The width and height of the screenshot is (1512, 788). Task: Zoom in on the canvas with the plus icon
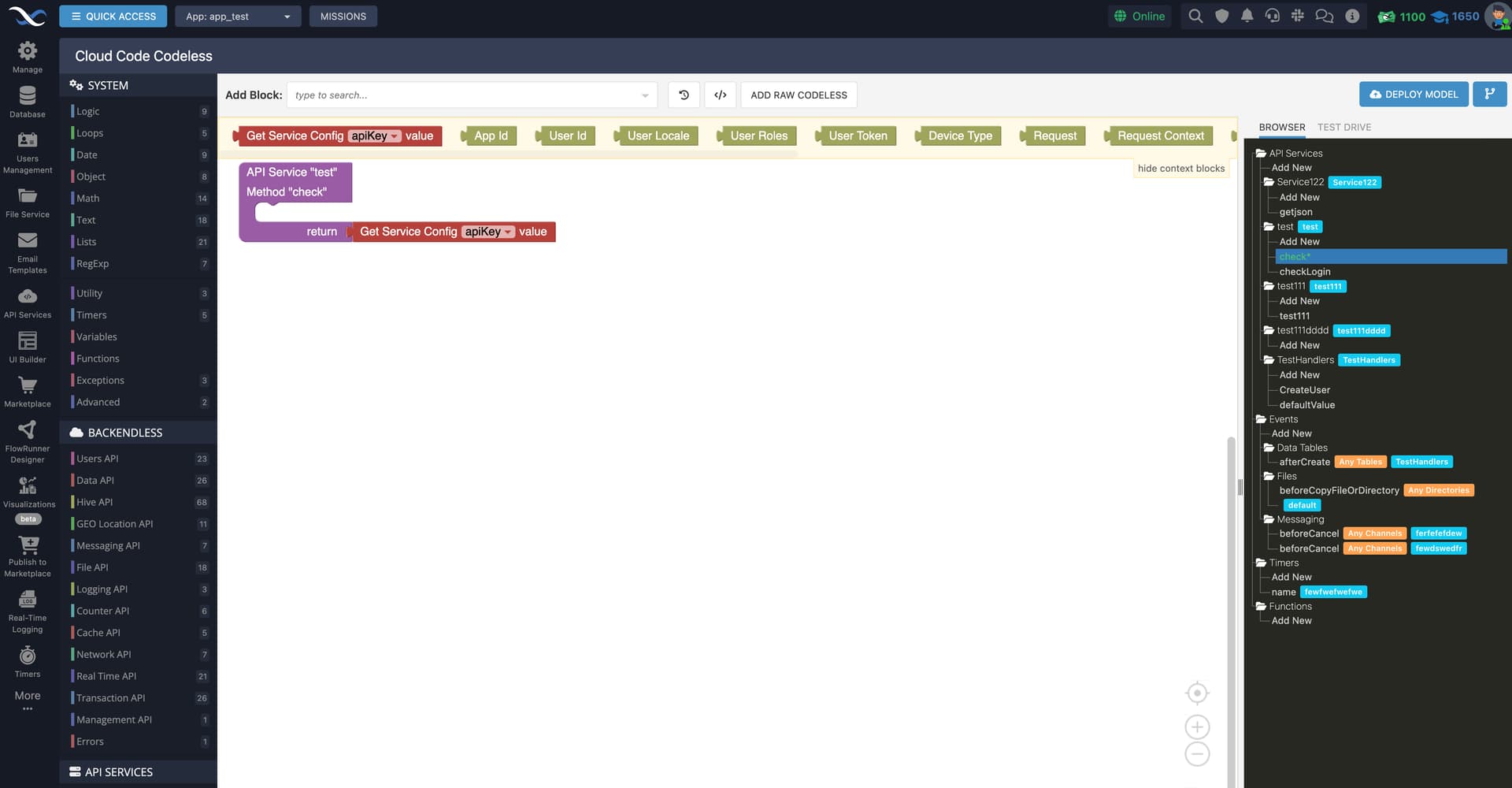[1197, 727]
